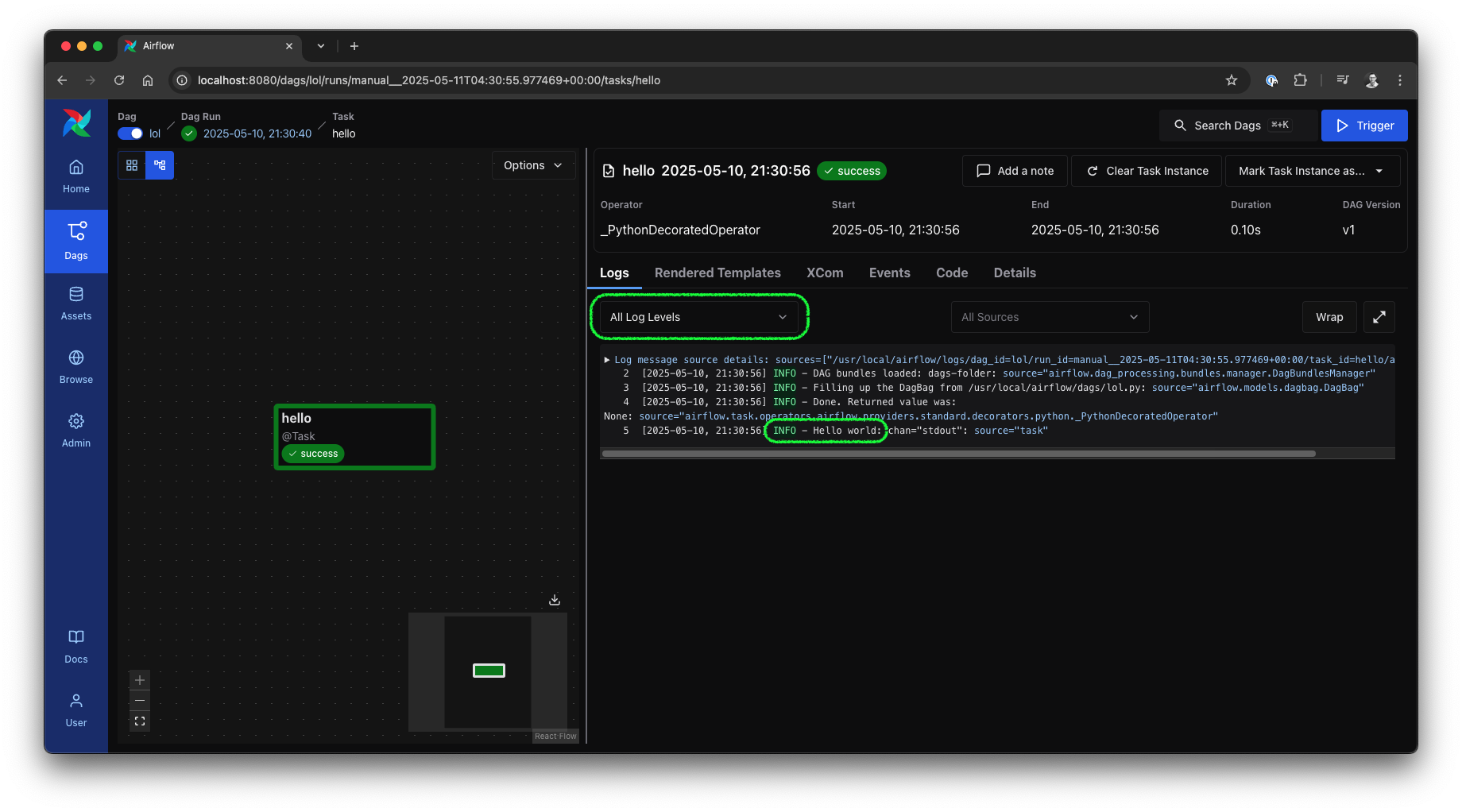Open the Options dropdown above the graph
Screen dimensions: 1462x812
coord(533,165)
